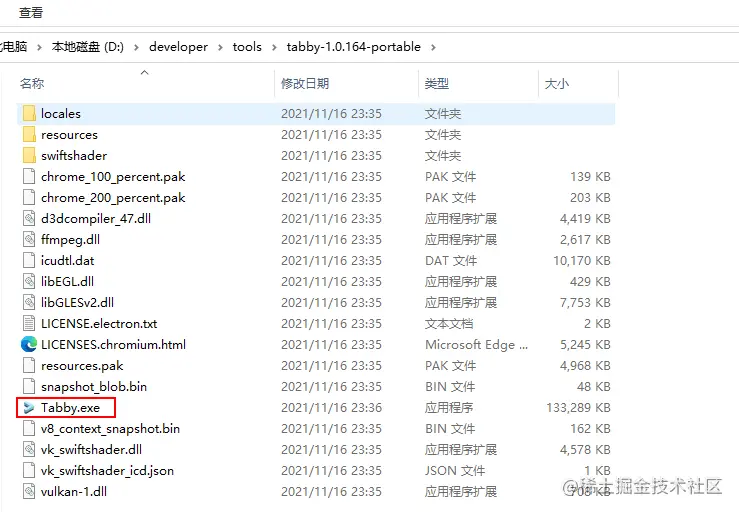Click the chrome_100_percent.pak file icon
Viewport: 739px width, 512px height.
pos(29,177)
